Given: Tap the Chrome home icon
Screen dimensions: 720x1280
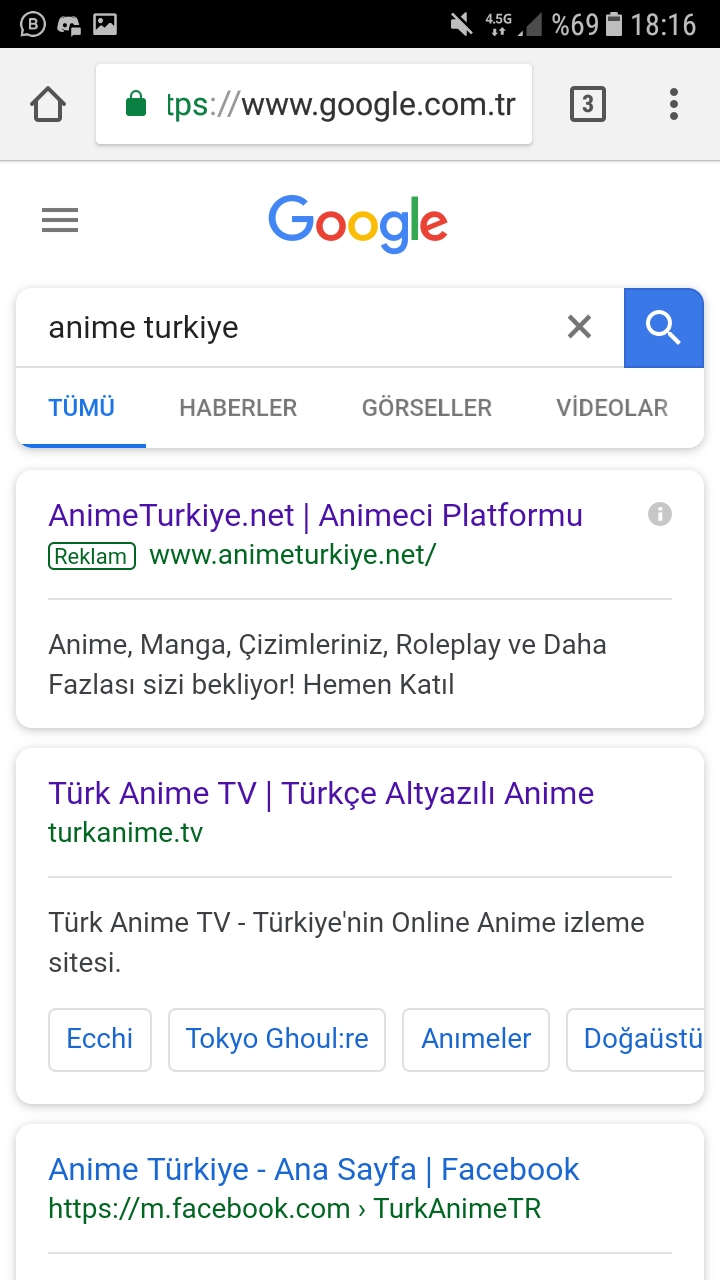Looking at the screenshot, I should [x=48, y=104].
